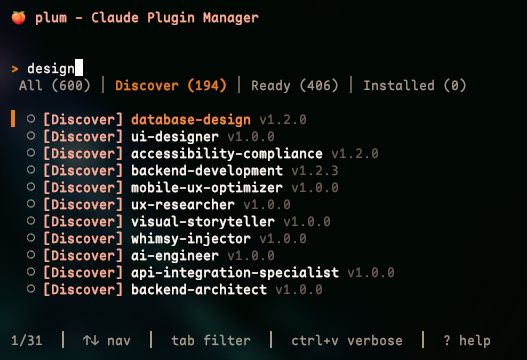Click the orange '>' prompt symbol

pos(15,69)
